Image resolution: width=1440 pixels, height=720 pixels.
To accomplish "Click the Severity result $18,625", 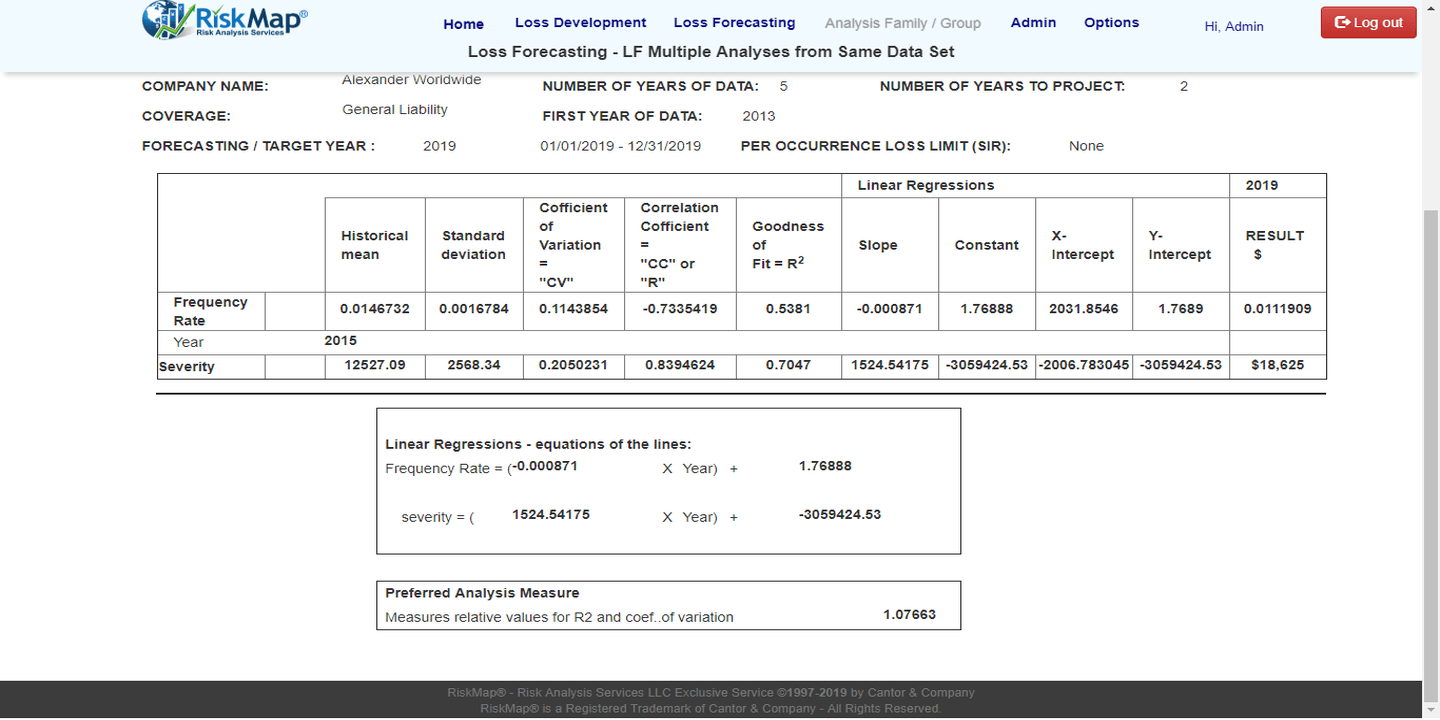I will tap(1278, 365).
